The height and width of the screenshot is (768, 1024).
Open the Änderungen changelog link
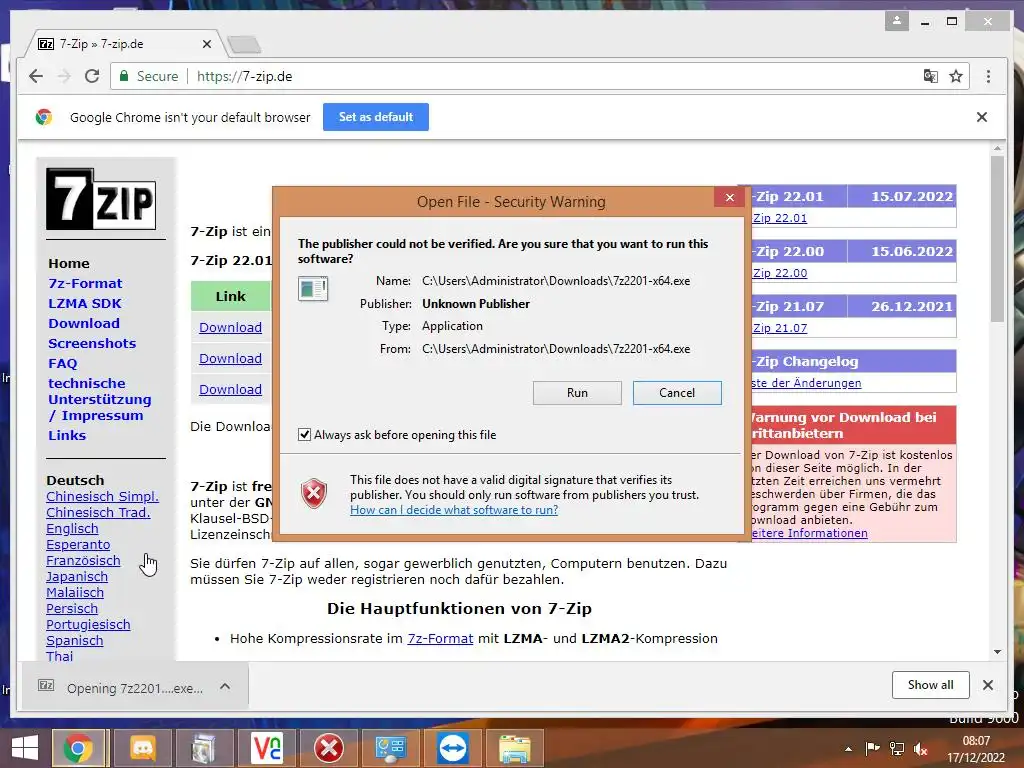coord(806,383)
